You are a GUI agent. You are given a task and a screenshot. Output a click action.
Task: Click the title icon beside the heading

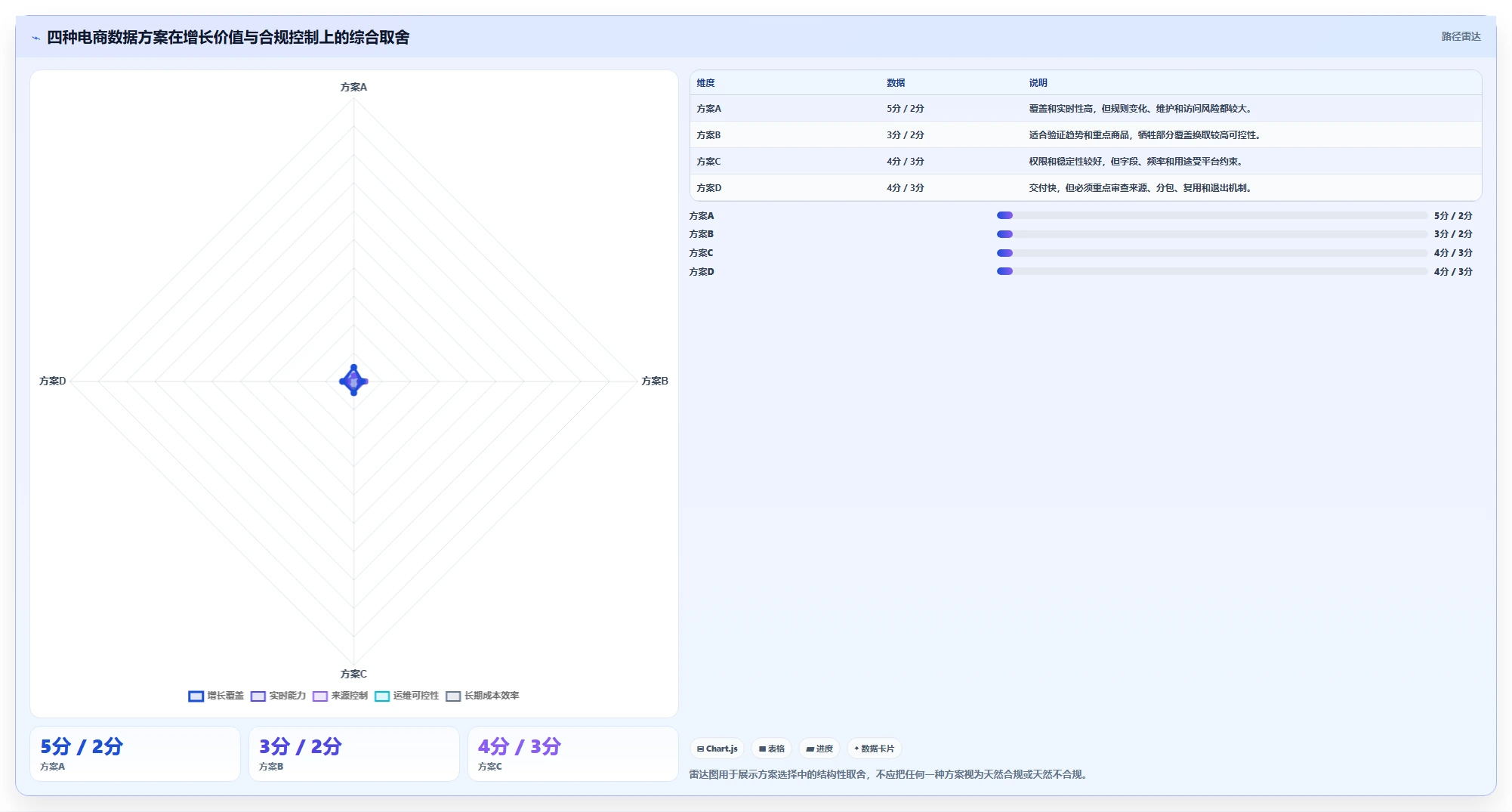coord(35,38)
